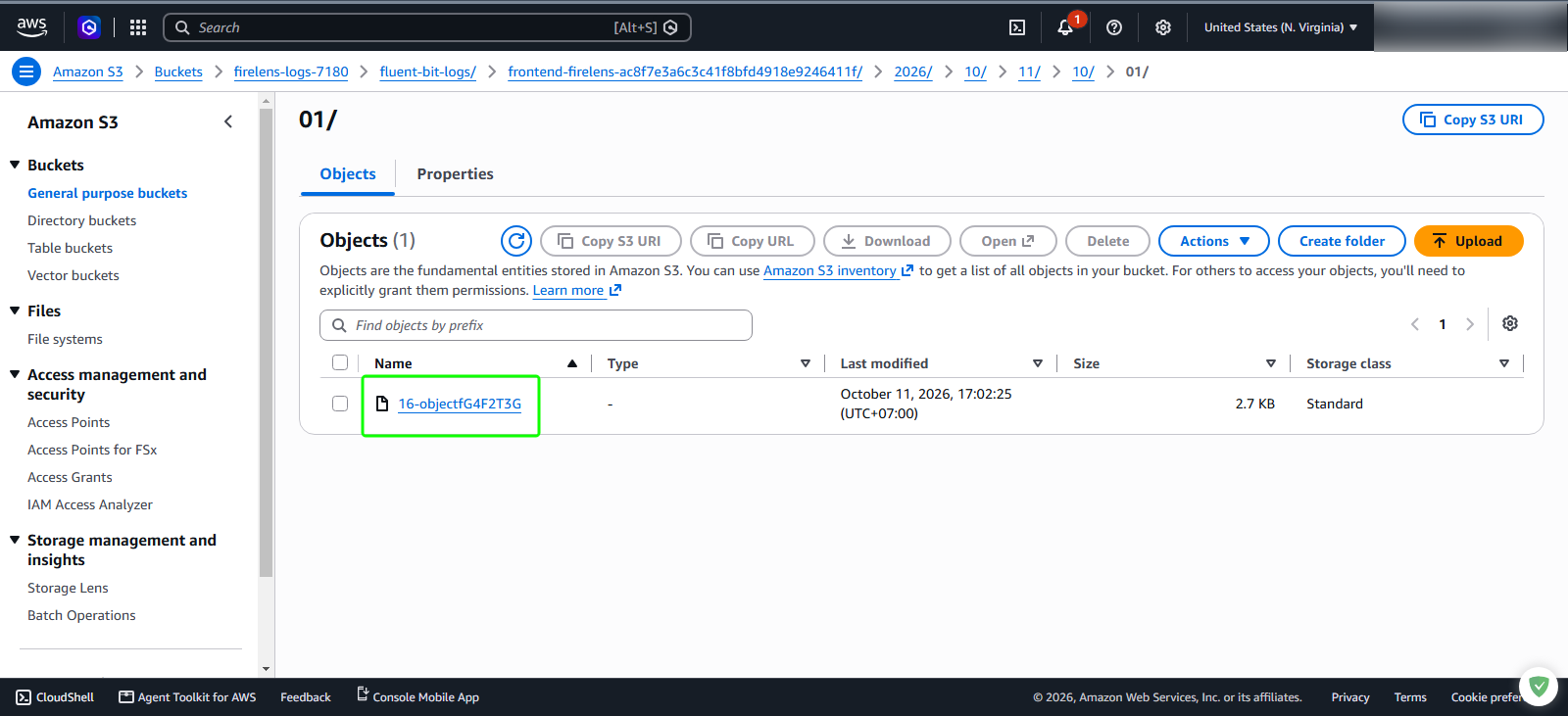Open the services grid menu icon
This screenshot has height=716, width=1568.
[138, 27]
